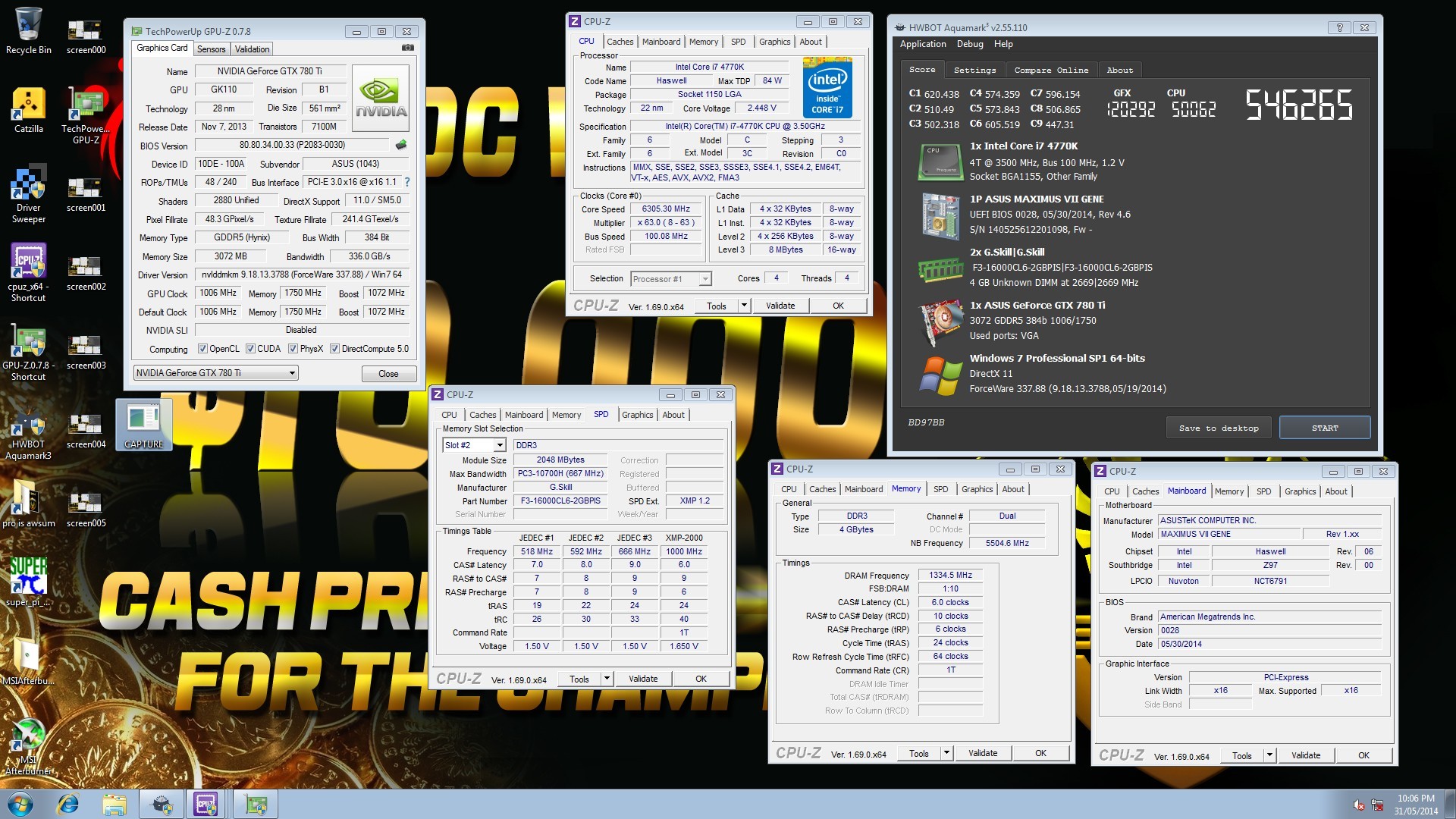1456x819 pixels.
Task: Open the TechPowerUp GPU-Z desktop icon
Action: point(86,115)
